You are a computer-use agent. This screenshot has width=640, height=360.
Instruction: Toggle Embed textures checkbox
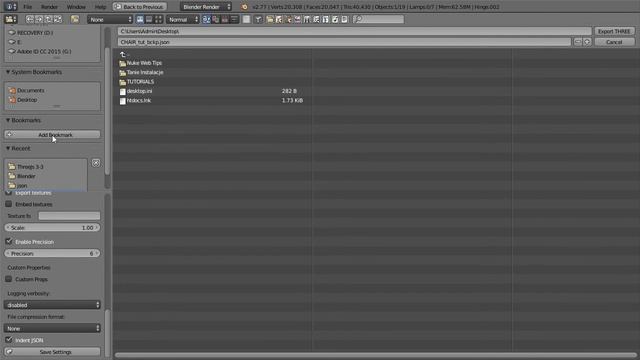coord(9,204)
